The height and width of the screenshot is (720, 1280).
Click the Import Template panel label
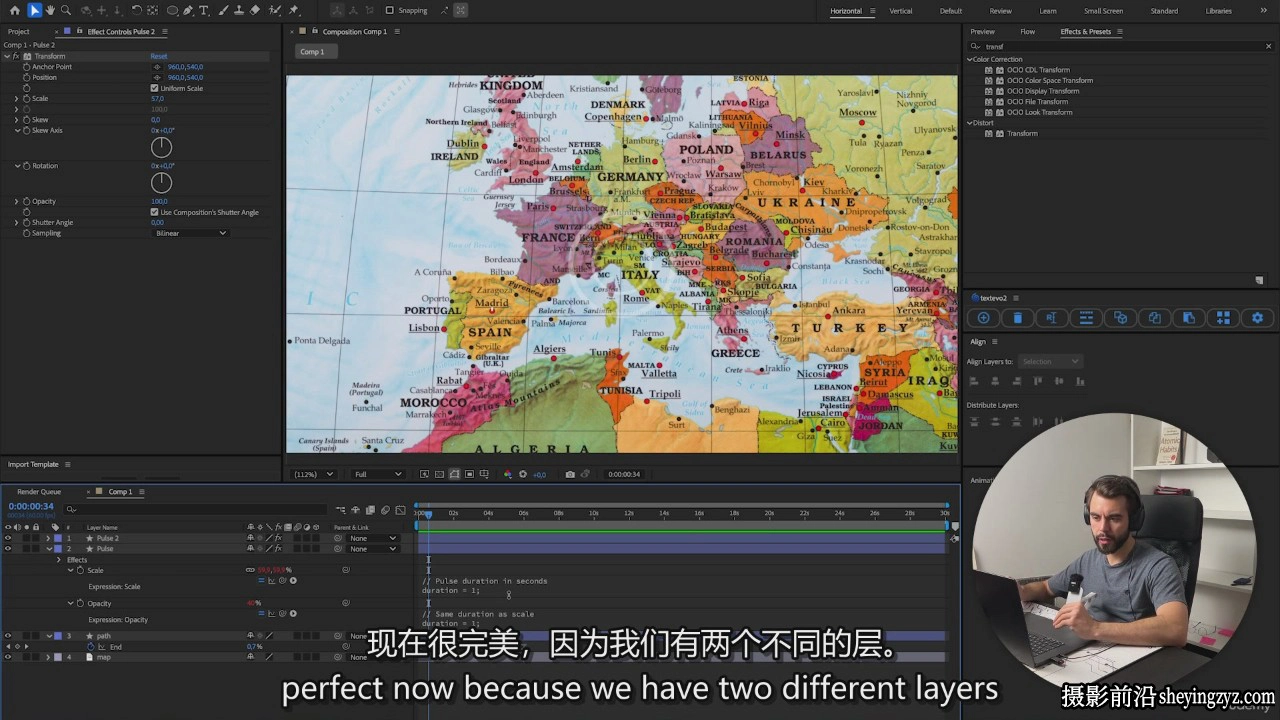33,464
